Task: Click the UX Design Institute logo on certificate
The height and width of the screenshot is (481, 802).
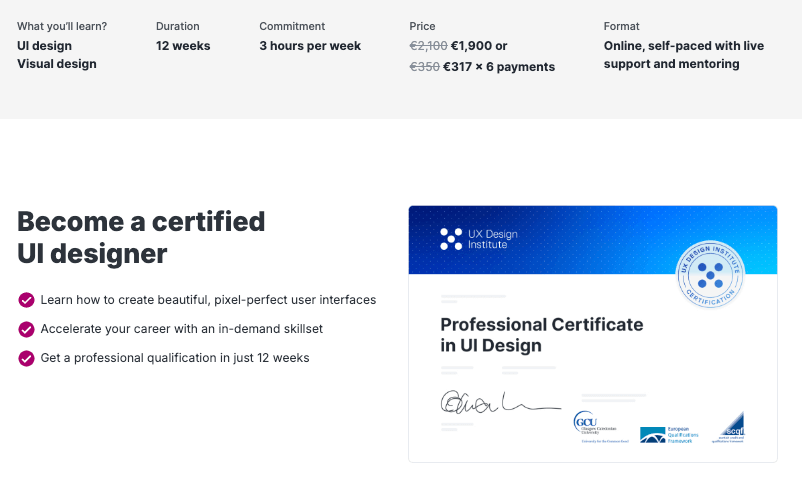Action: [x=479, y=239]
